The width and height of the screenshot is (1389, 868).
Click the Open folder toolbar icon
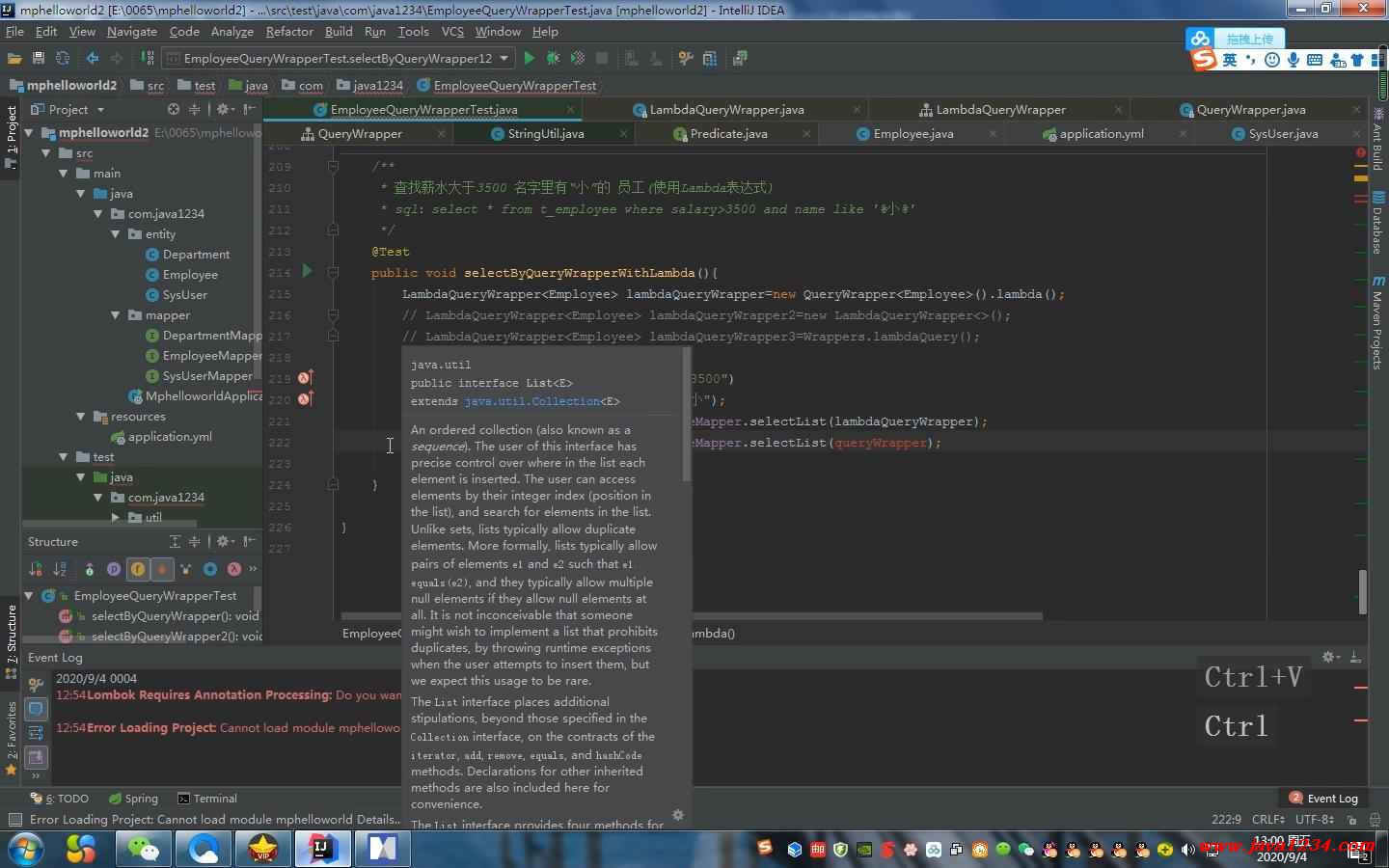click(x=14, y=58)
